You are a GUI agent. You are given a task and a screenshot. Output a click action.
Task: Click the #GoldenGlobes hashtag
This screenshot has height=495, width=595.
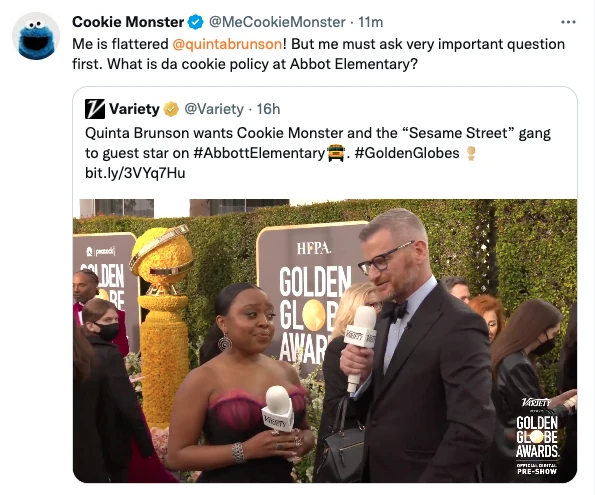tap(407, 153)
